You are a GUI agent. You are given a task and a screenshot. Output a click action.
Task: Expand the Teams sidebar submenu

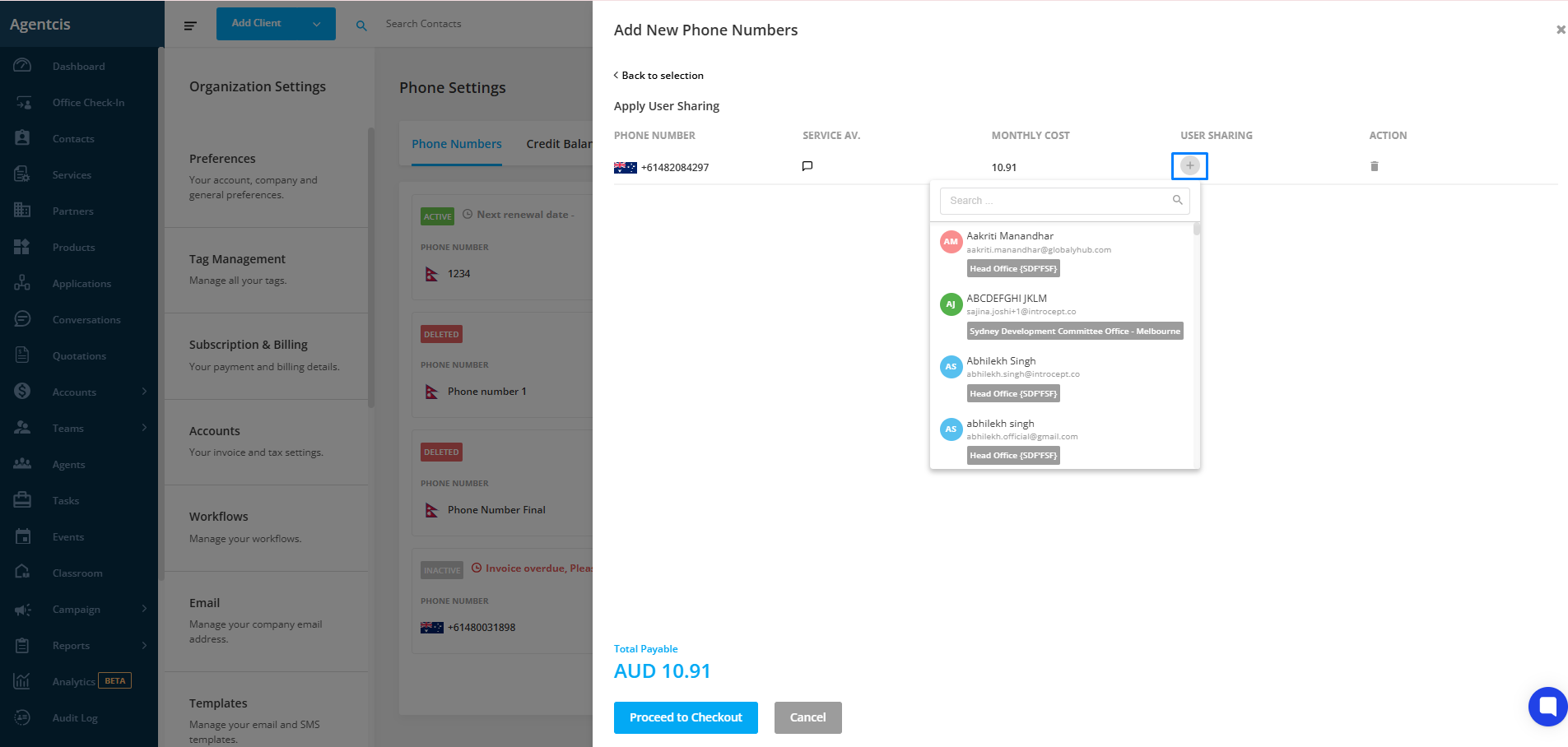144,428
